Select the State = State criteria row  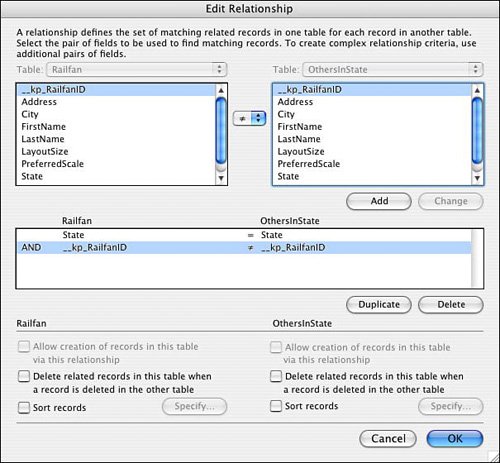coord(244,235)
